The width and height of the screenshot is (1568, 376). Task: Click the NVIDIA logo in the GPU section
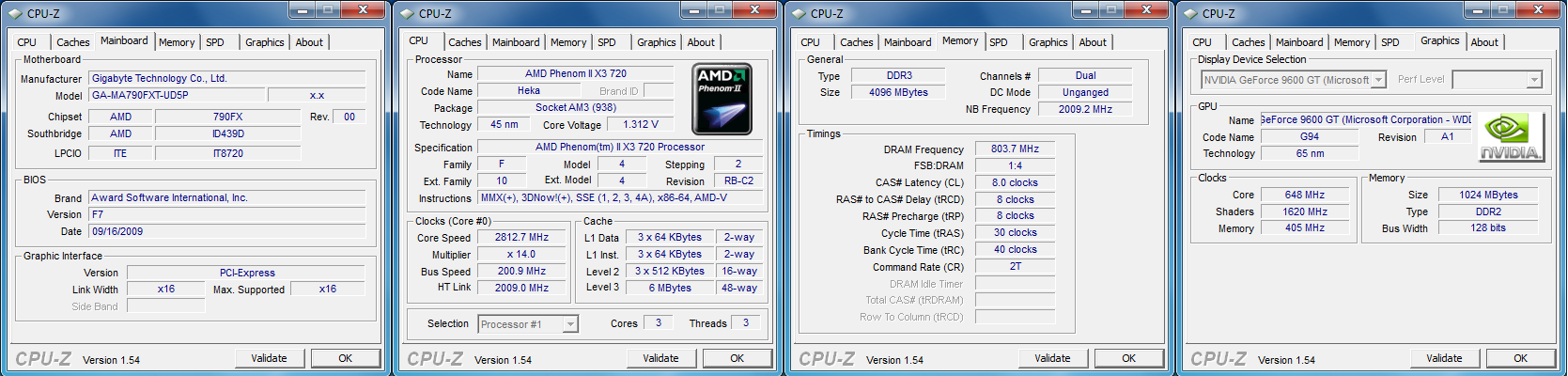(1510, 136)
